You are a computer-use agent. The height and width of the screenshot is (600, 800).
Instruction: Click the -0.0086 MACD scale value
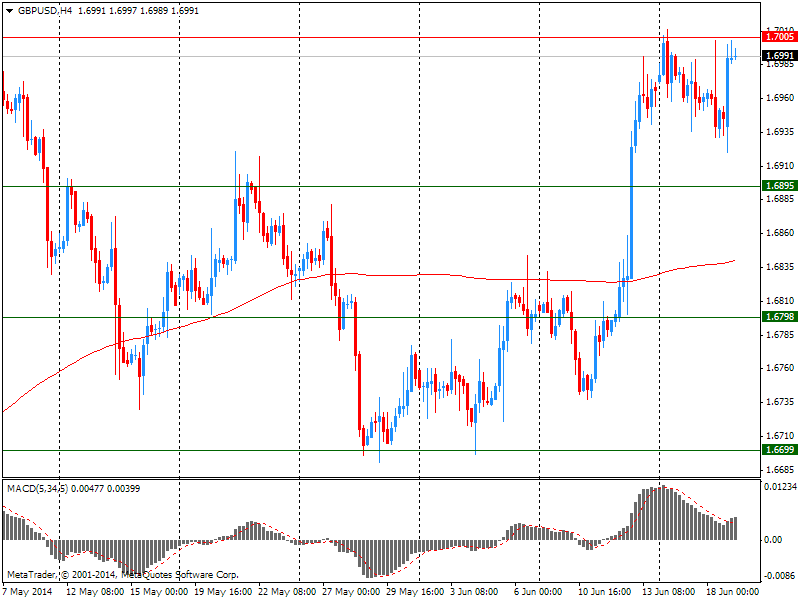tap(780, 576)
